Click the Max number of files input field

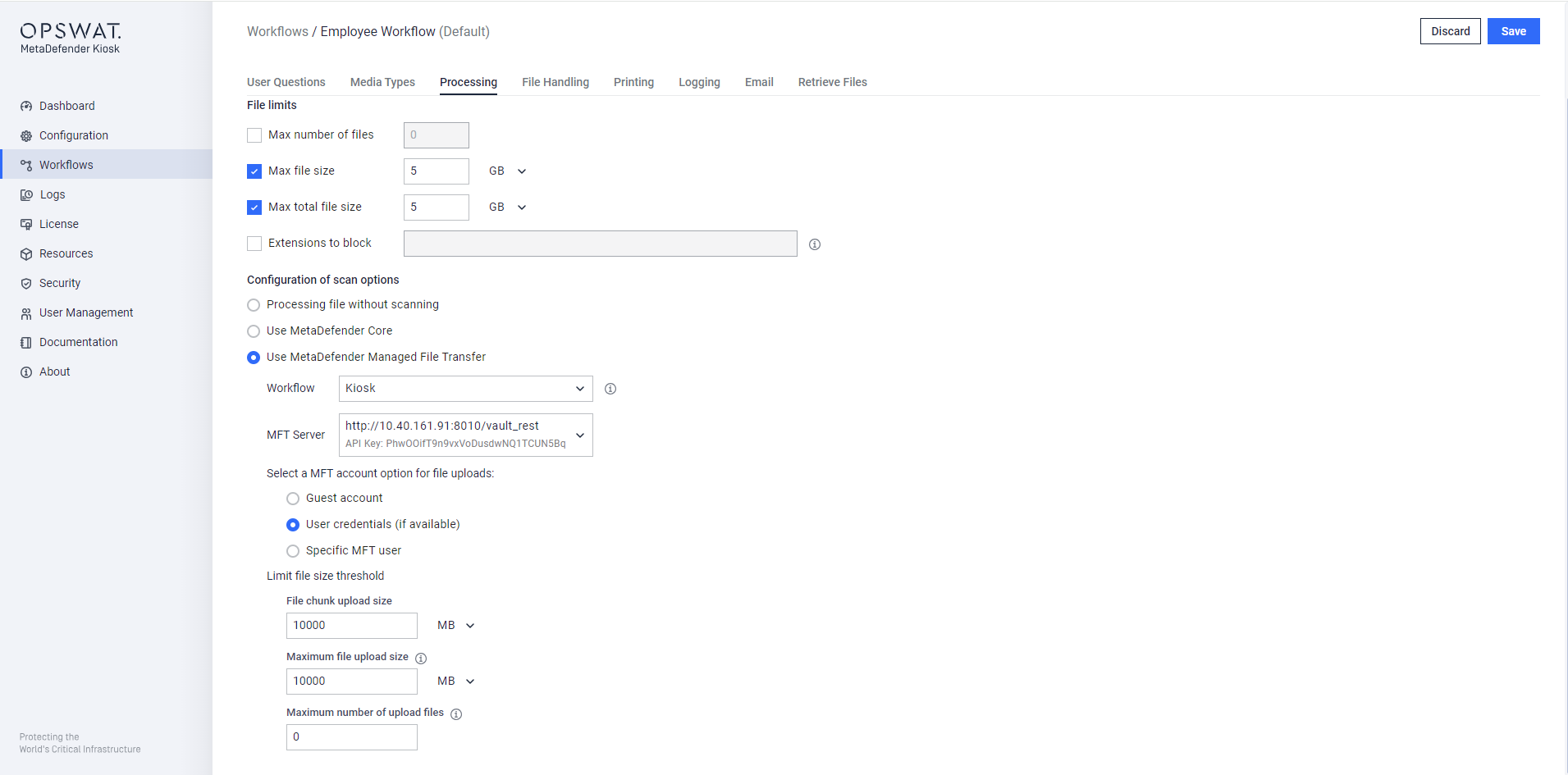tap(437, 135)
